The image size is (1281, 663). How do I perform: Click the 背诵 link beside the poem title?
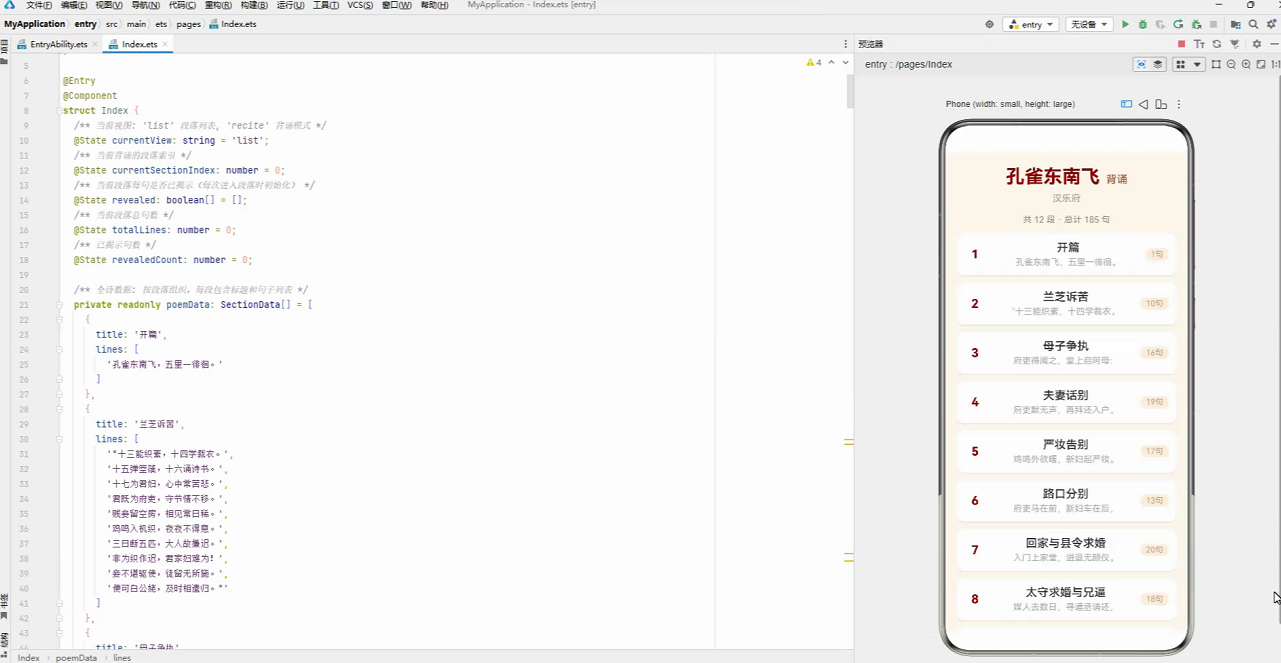pyautogui.click(x=1117, y=179)
